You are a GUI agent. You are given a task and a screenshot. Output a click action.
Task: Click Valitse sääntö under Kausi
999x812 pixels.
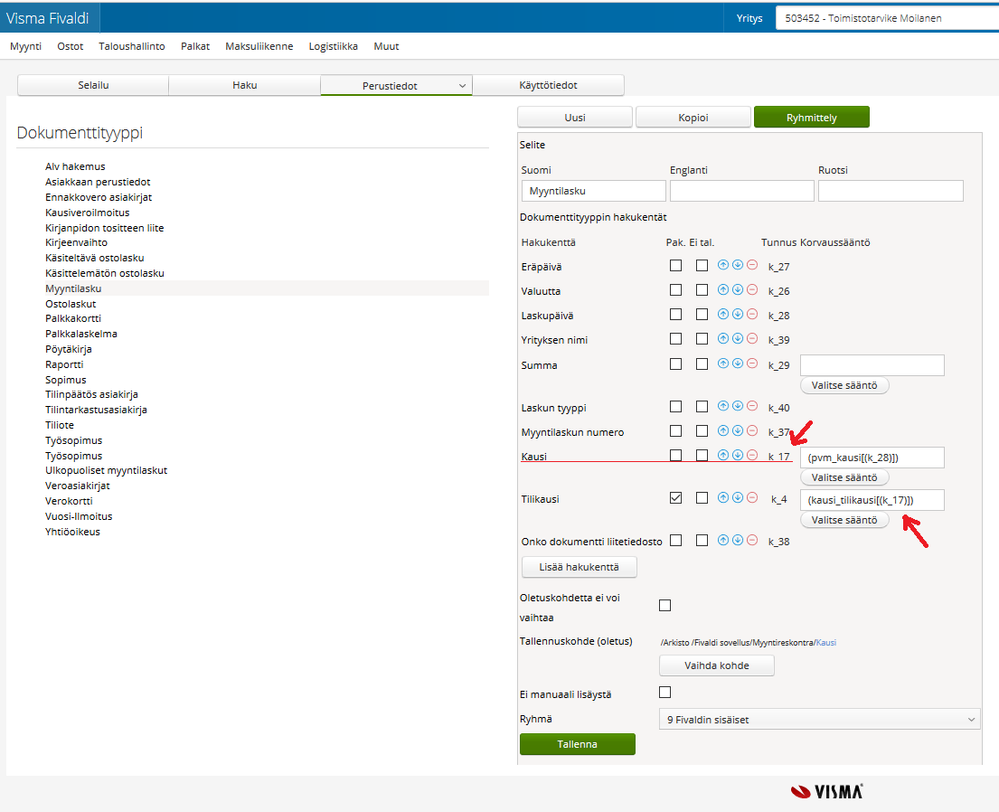click(844, 477)
